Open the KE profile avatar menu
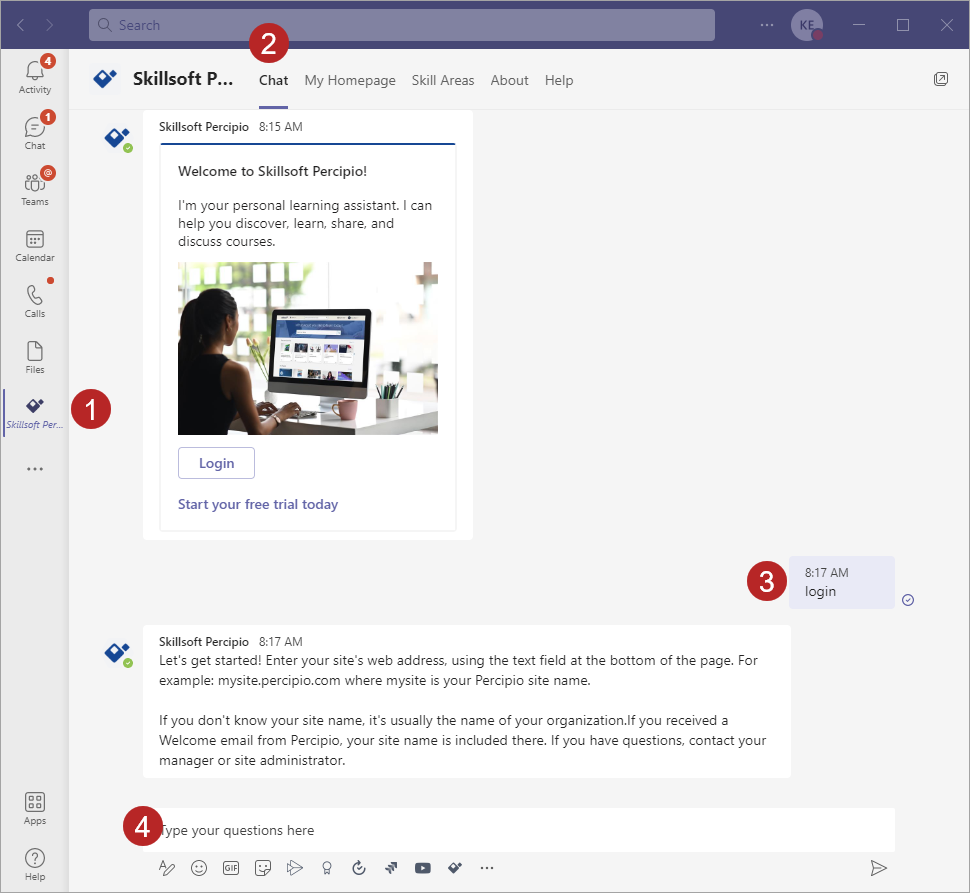Image resolution: width=970 pixels, height=893 pixels. tap(807, 25)
